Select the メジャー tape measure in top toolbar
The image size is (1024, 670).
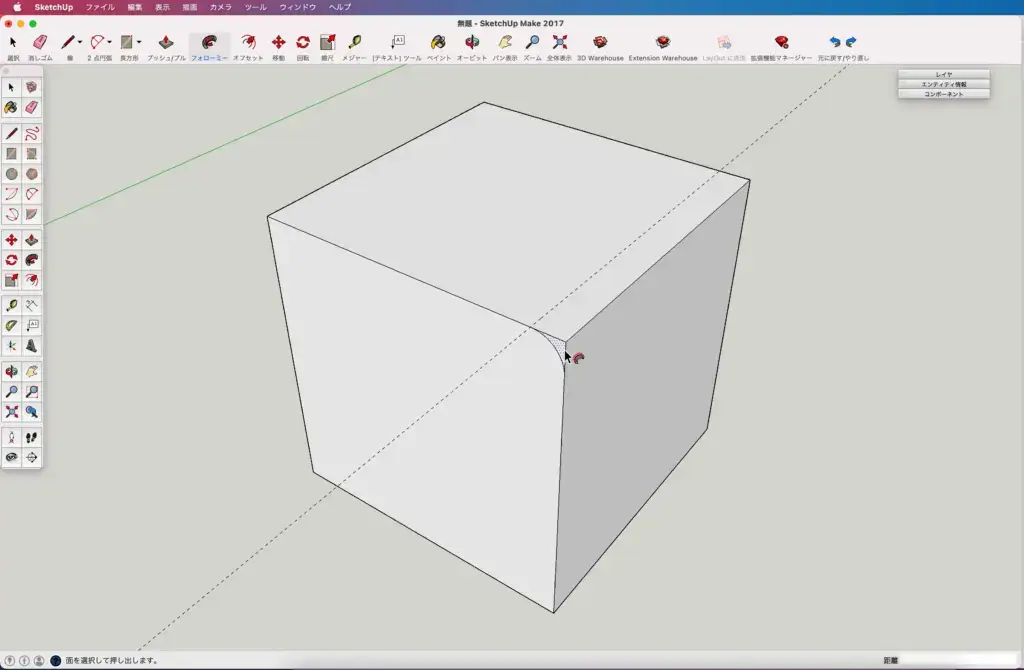(x=355, y=42)
